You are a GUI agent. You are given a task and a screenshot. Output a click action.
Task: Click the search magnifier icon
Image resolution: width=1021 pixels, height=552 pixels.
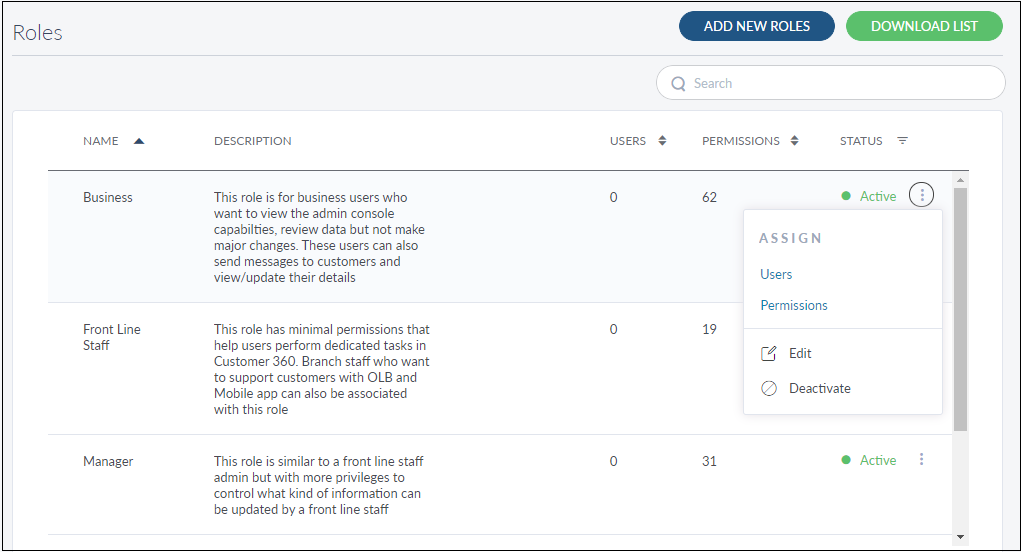[x=679, y=84]
